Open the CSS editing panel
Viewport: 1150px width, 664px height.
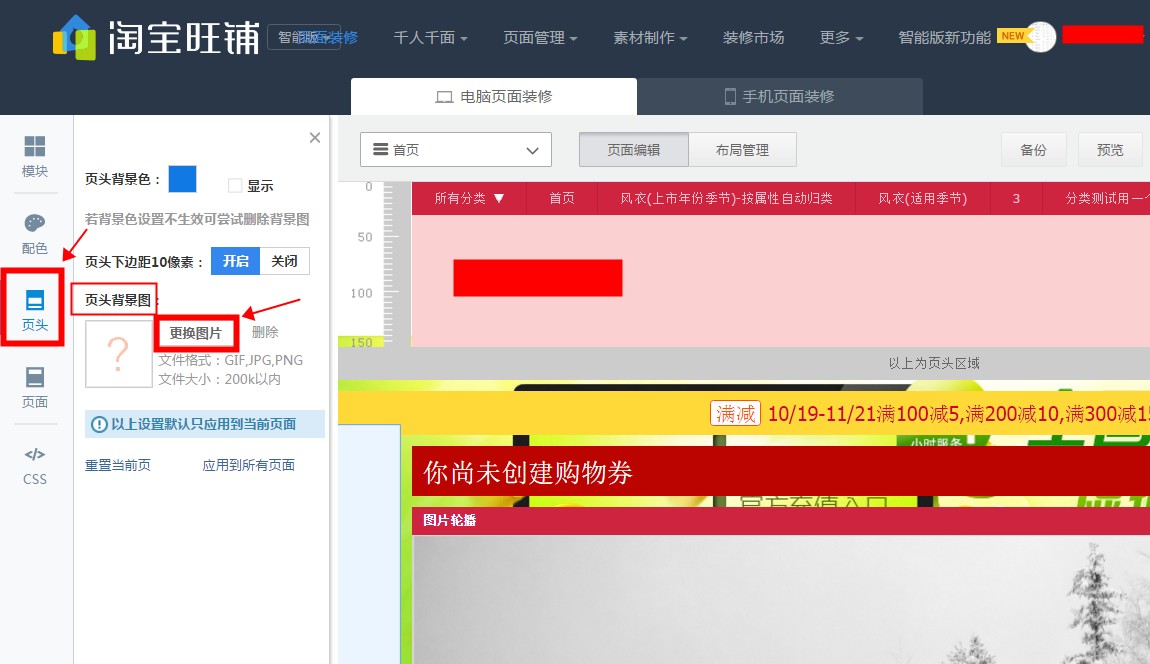(x=34, y=463)
